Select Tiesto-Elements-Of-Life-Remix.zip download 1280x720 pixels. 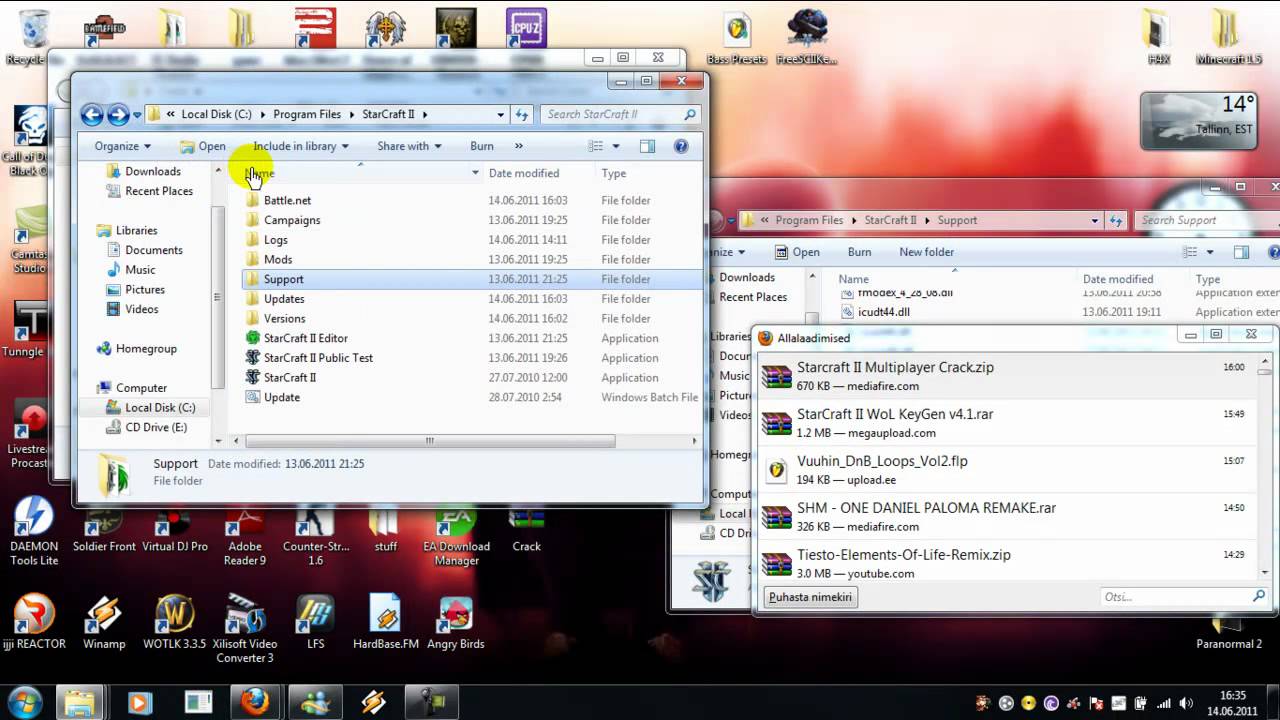(1007, 562)
